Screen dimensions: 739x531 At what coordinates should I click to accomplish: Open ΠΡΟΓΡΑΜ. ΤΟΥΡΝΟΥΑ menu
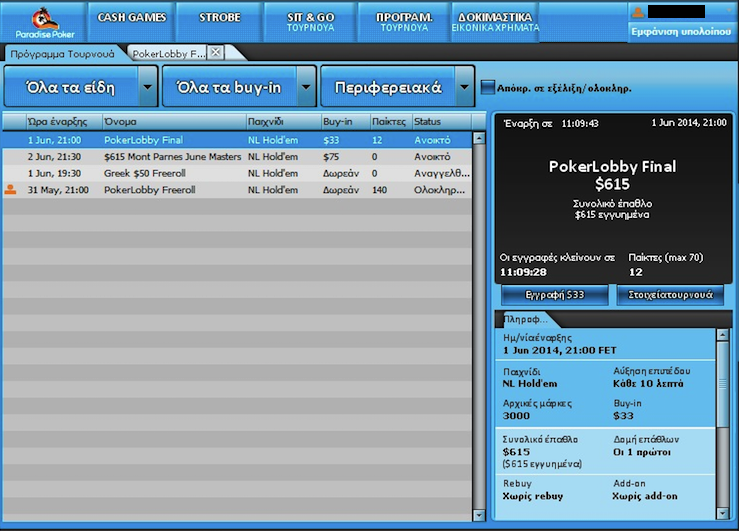[404, 22]
